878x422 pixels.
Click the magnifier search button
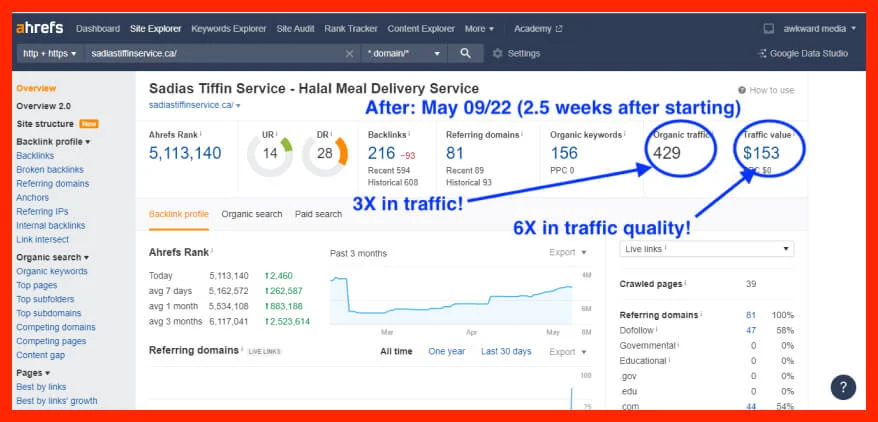click(465, 53)
